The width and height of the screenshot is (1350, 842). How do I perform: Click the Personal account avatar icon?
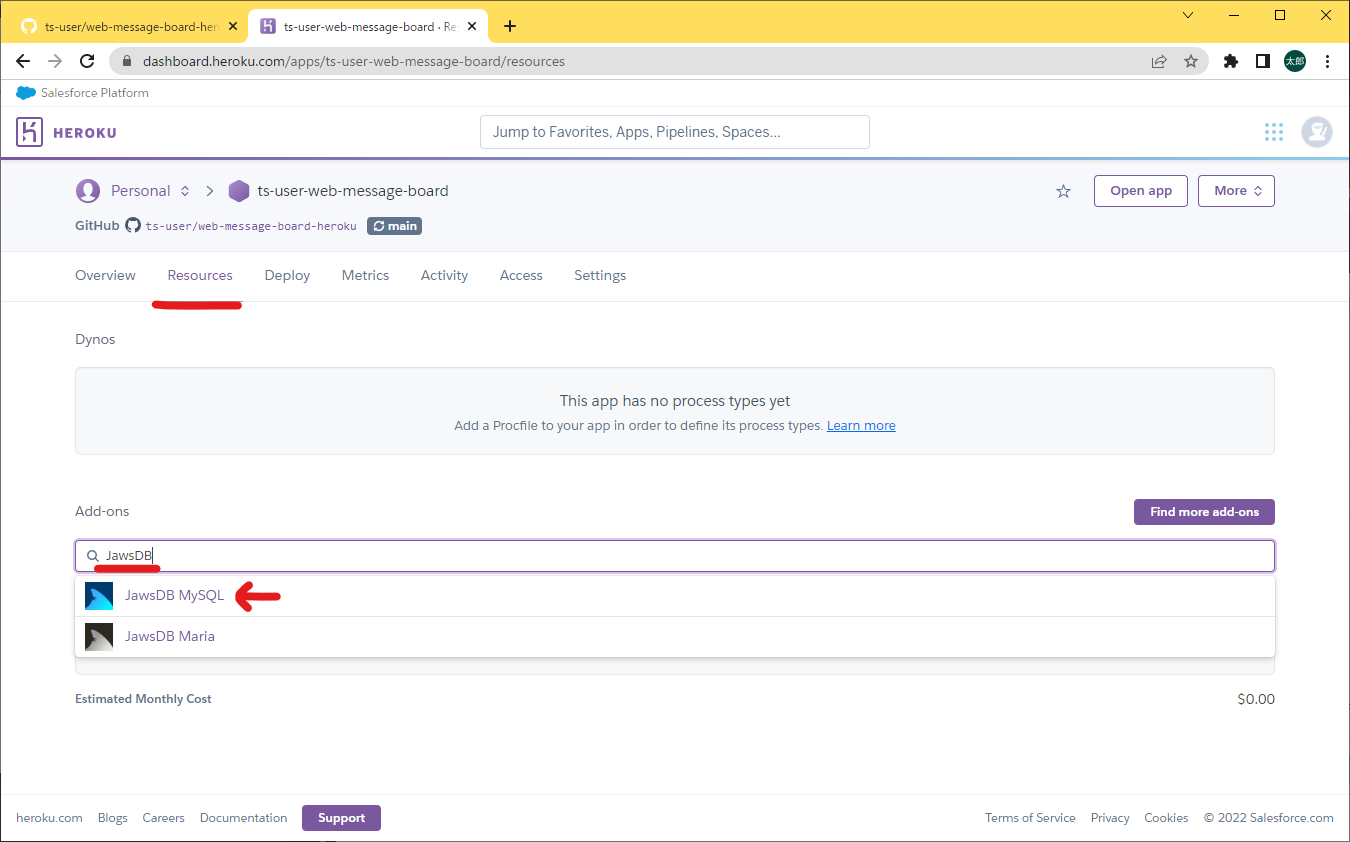(x=88, y=191)
